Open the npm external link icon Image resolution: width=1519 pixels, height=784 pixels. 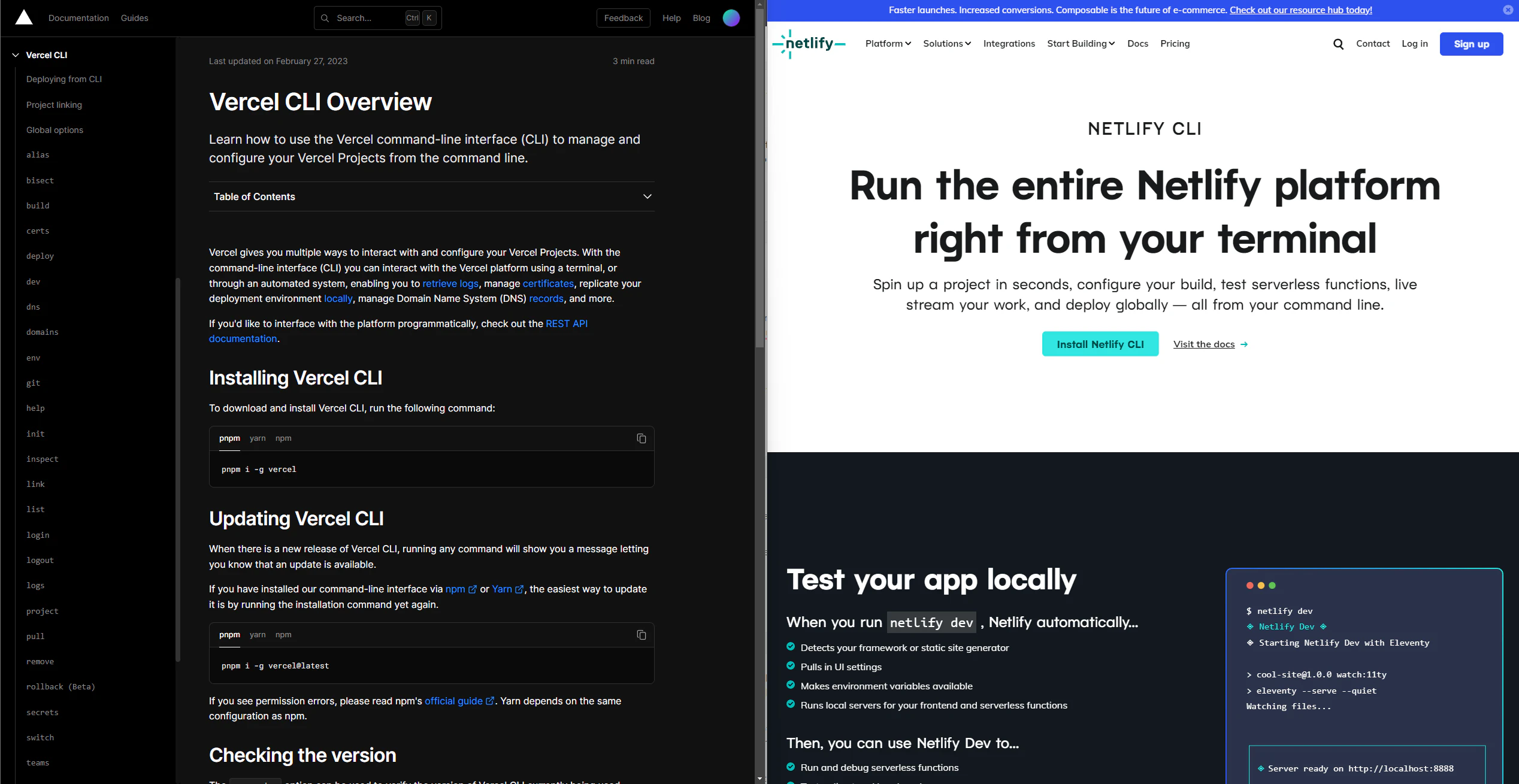(472, 589)
